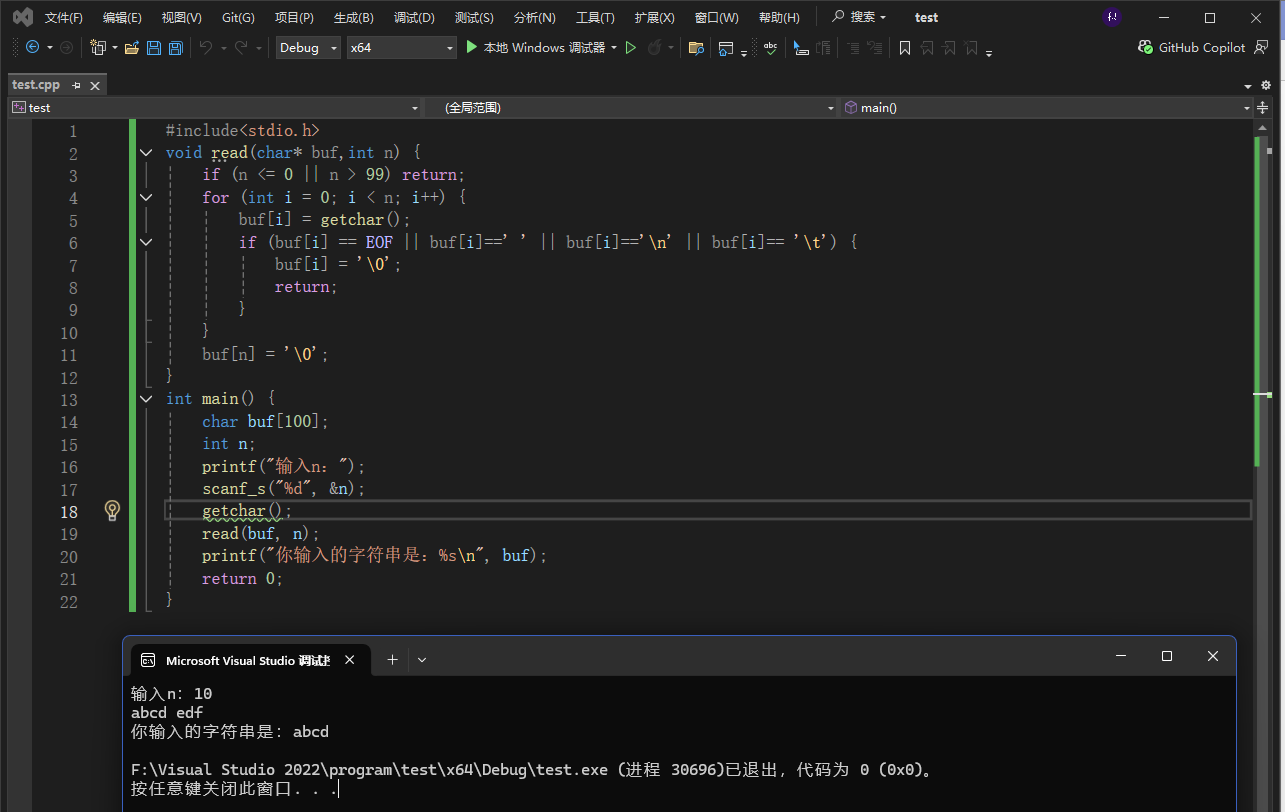Open the 工具(T) menu
The width and height of the screenshot is (1285, 812).
point(595,18)
